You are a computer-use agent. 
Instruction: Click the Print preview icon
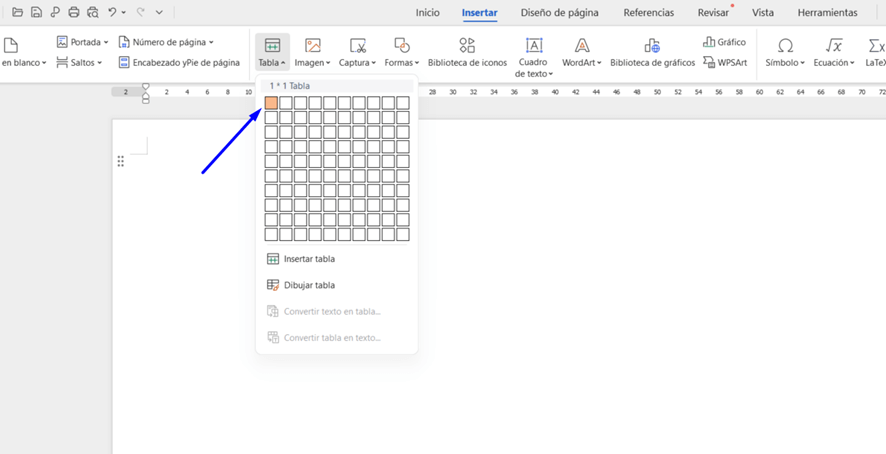pos(93,12)
